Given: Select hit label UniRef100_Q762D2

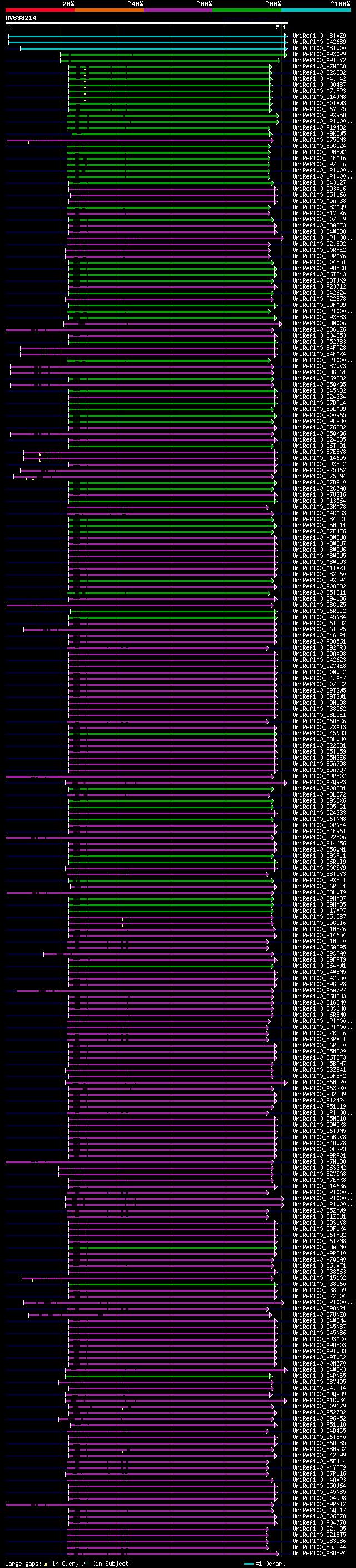Looking at the screenshot, I should [x=319, y=427].
